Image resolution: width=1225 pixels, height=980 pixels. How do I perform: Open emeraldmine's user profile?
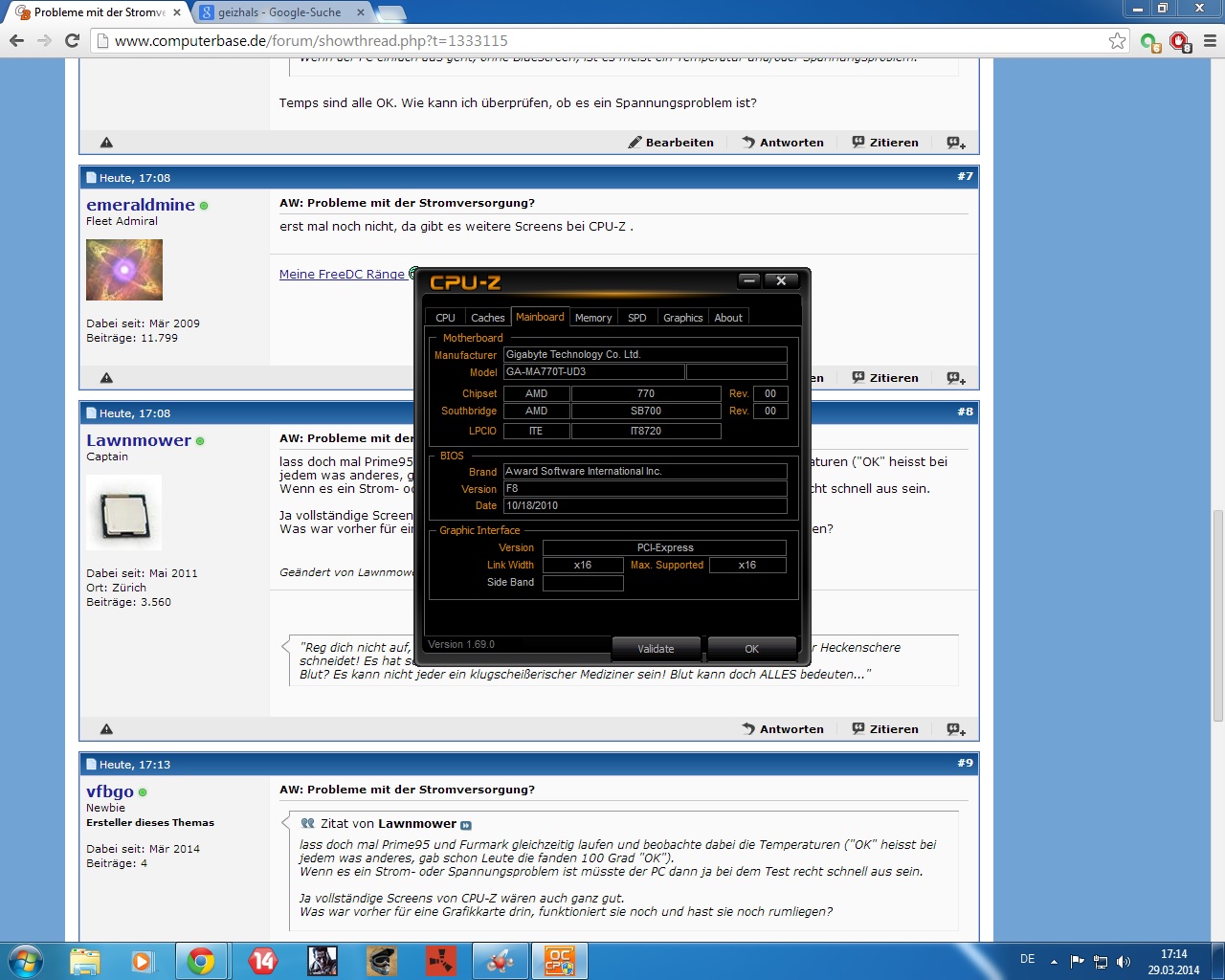pyautogui.click(x=141, y=204)
